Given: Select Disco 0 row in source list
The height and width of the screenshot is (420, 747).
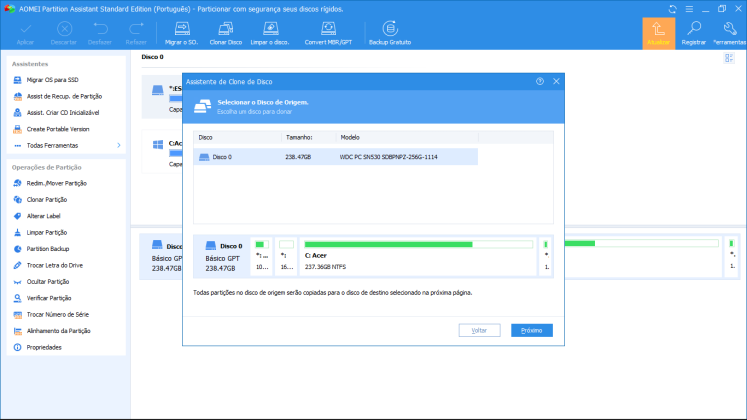Looking at the screenshot, I should pos(335,157).
